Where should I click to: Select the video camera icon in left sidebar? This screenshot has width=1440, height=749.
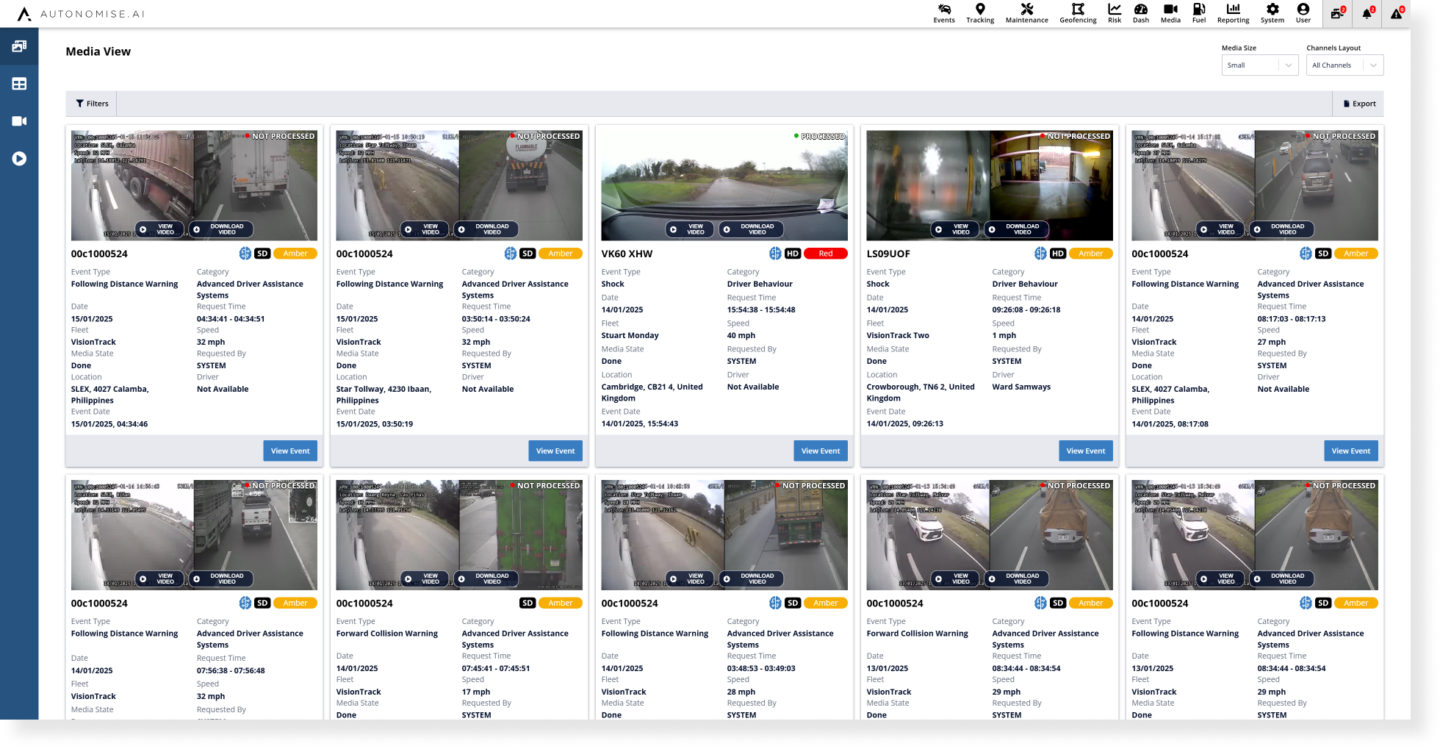point(19,121)
